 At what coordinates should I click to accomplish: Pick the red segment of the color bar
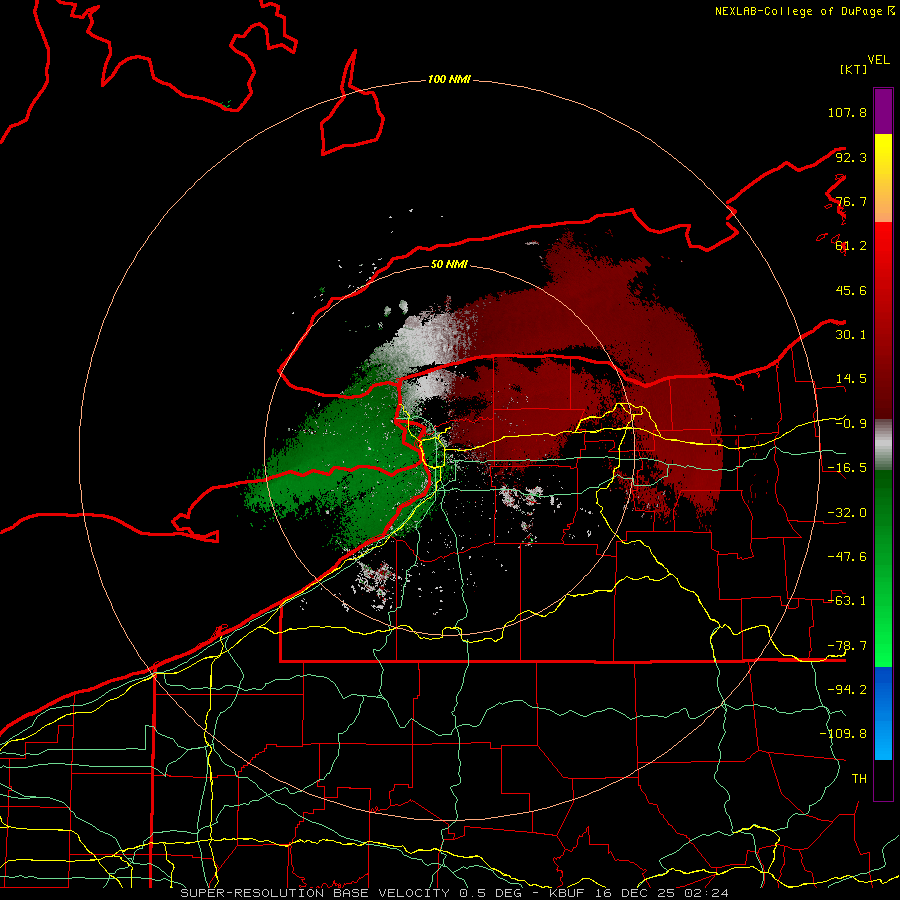click(x=883, y=320)
